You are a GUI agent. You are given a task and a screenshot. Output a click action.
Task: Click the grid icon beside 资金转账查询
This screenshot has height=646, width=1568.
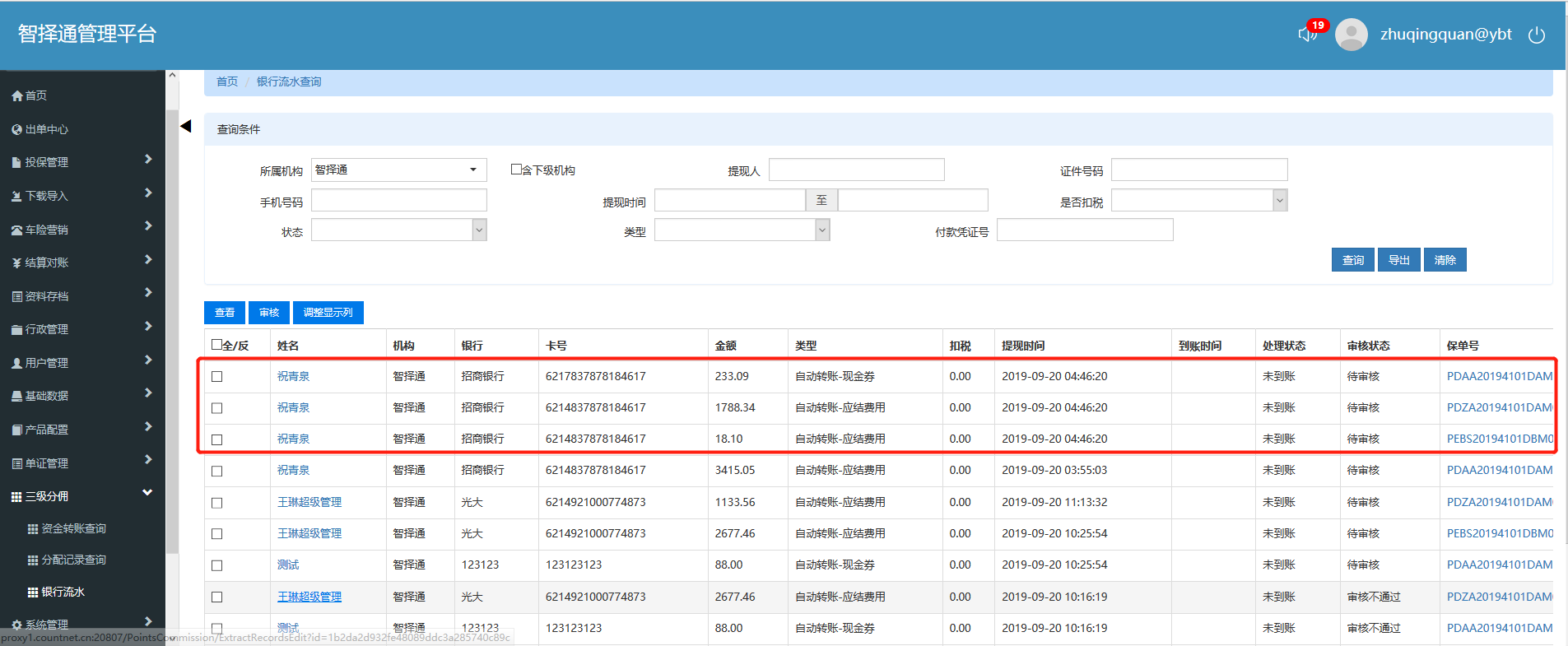tap(33, 529)
